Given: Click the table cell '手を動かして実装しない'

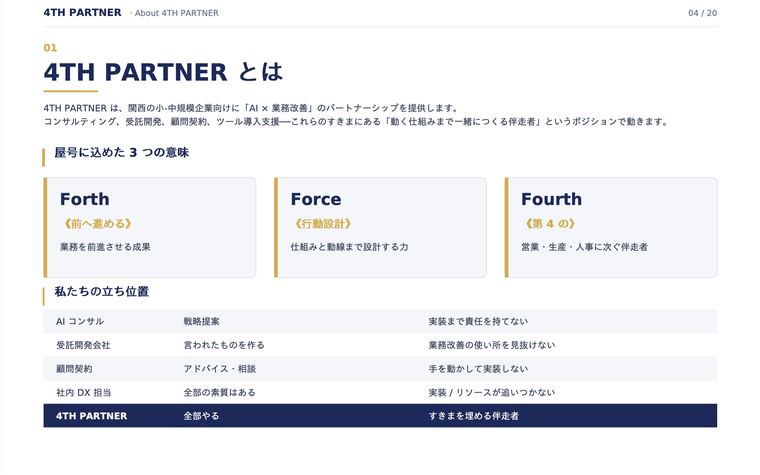Looking at the screenshot, I should (x=478, y=369).
